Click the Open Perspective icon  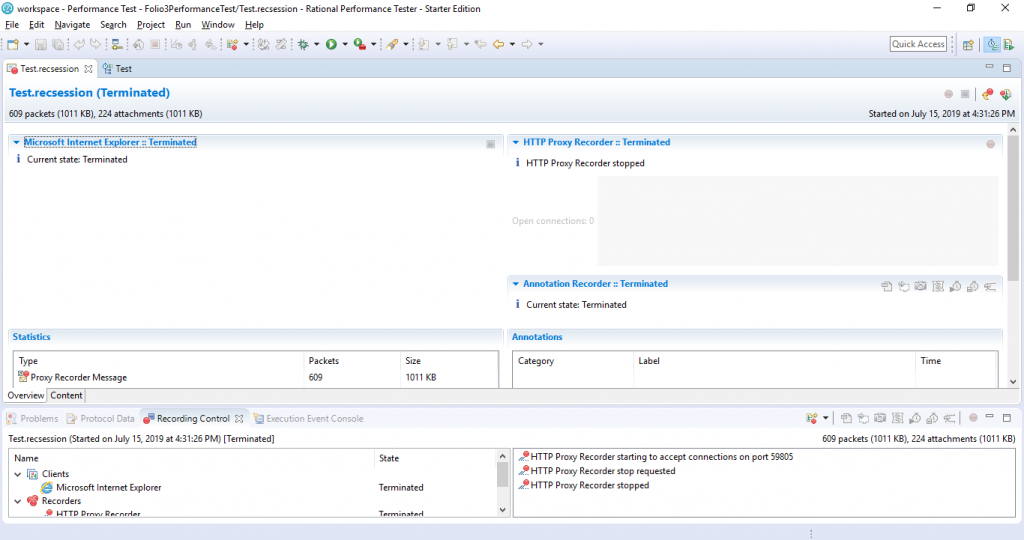[x=968, y=44]
